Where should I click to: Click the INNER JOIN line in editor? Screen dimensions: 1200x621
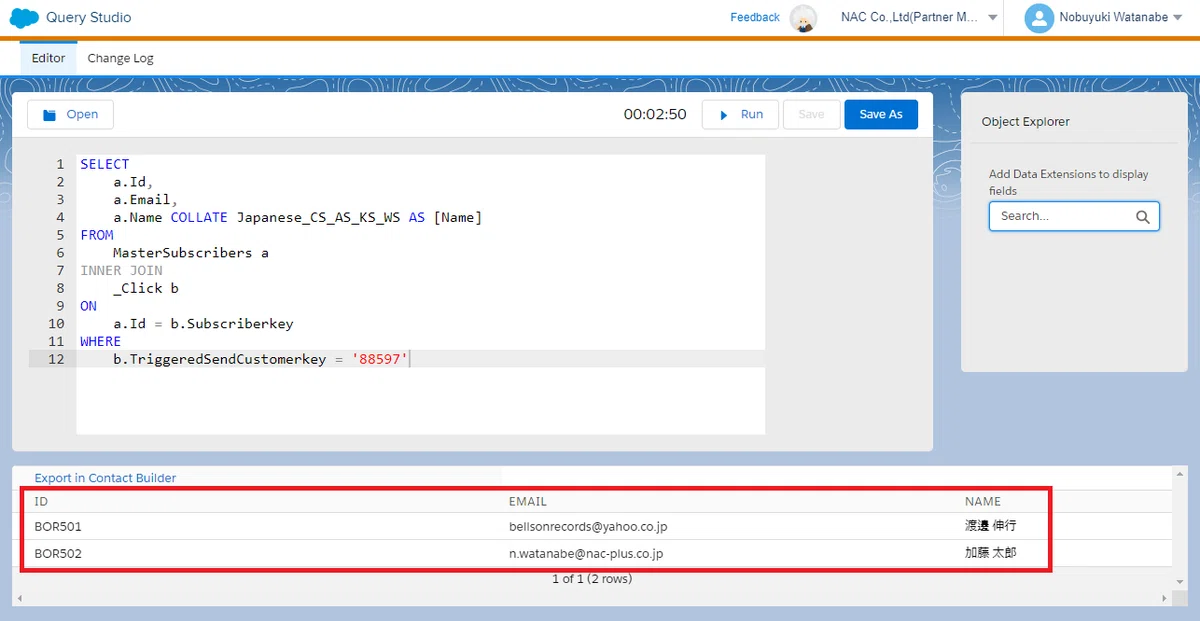pos(121,271)
